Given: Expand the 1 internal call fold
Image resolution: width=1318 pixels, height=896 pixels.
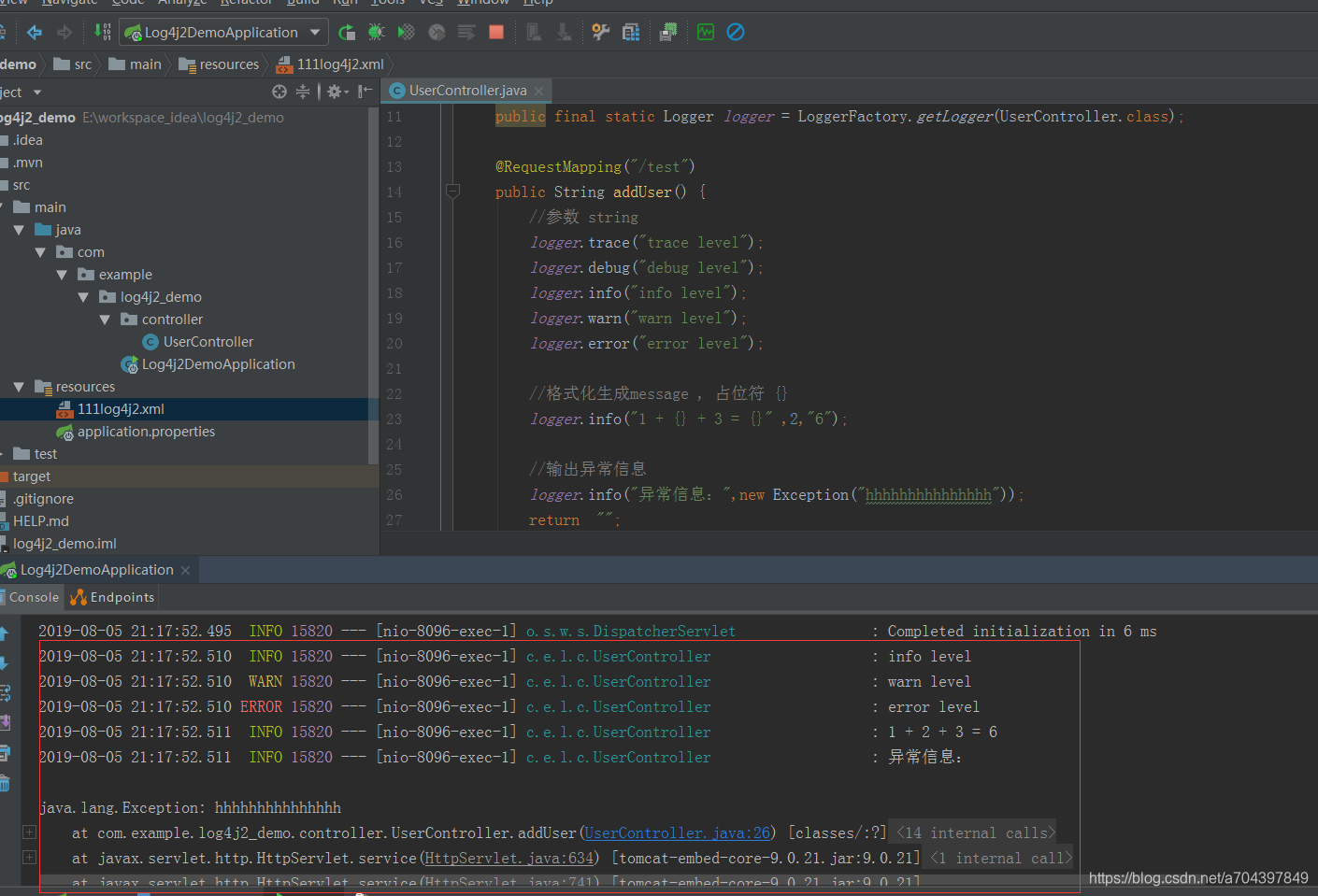Looking at the screenshot, I should pos(1001,859).
